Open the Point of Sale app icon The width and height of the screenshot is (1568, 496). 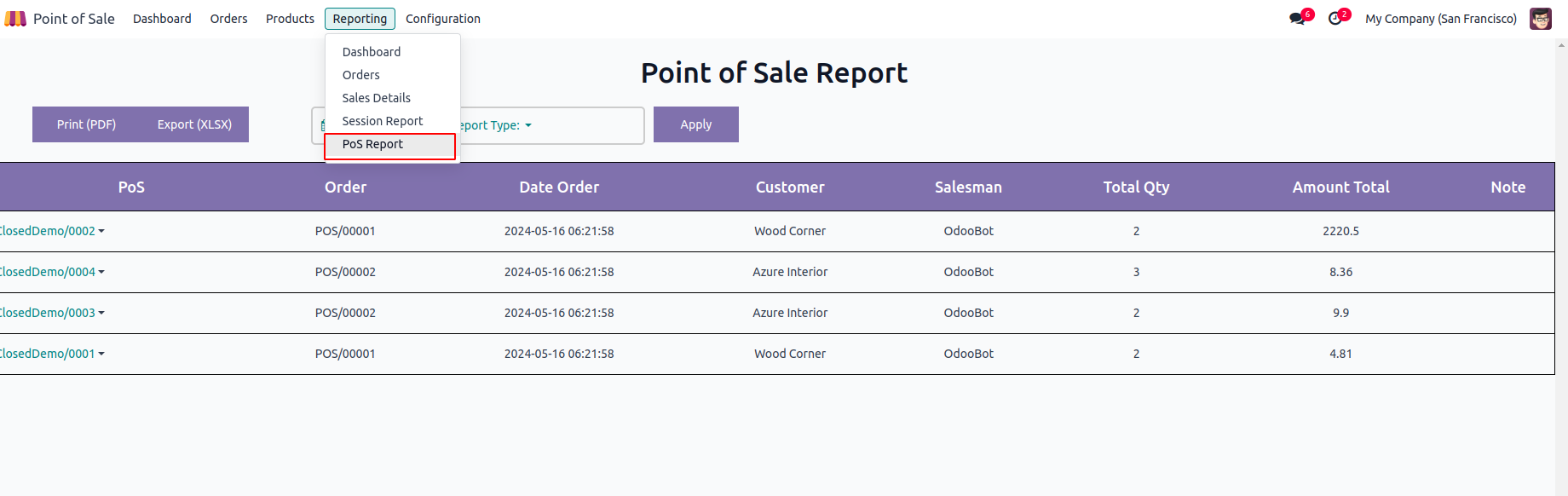click(x=15, y=19)
